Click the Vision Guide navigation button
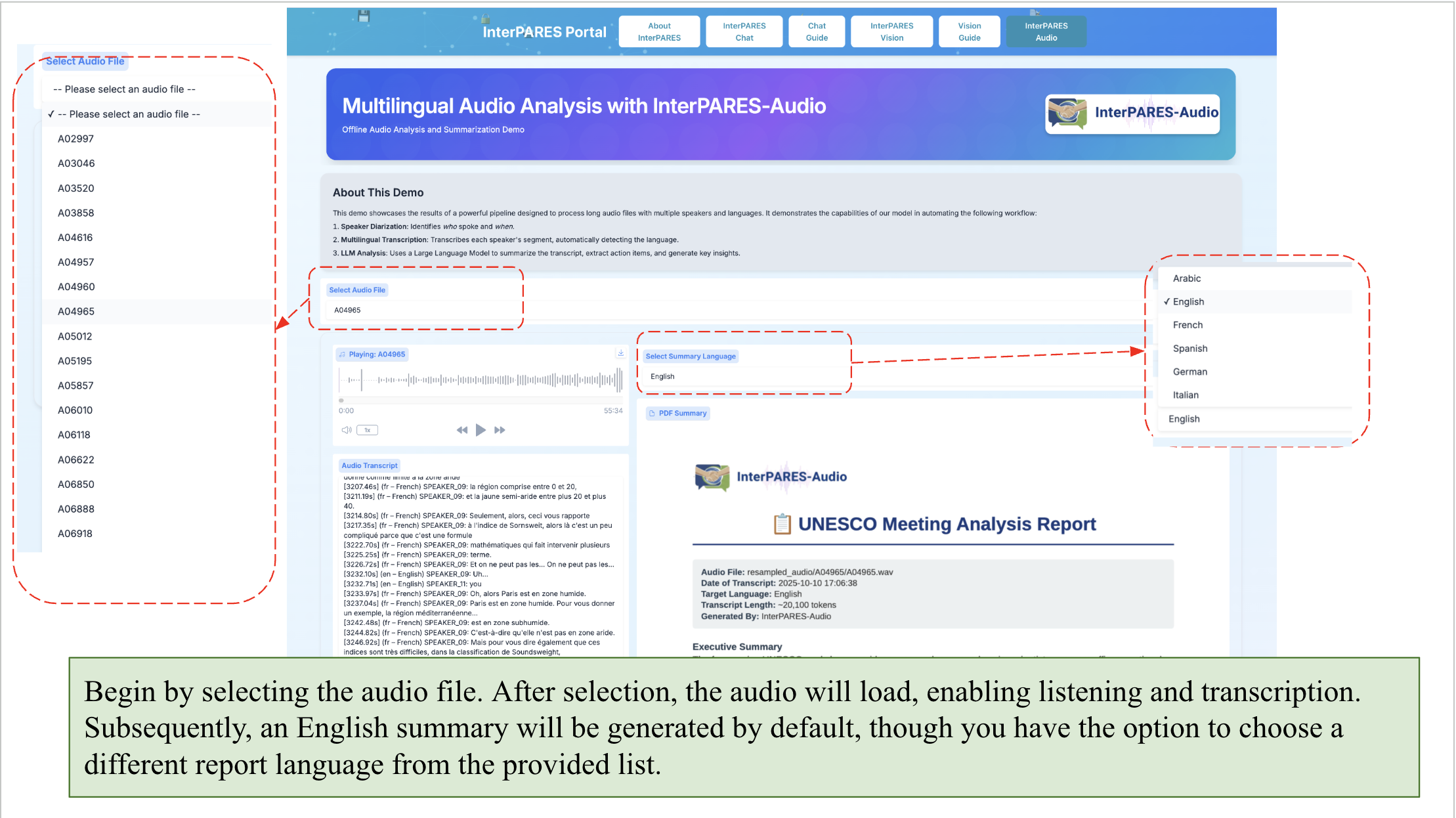The image size is (1456, 818). point(969,32)
